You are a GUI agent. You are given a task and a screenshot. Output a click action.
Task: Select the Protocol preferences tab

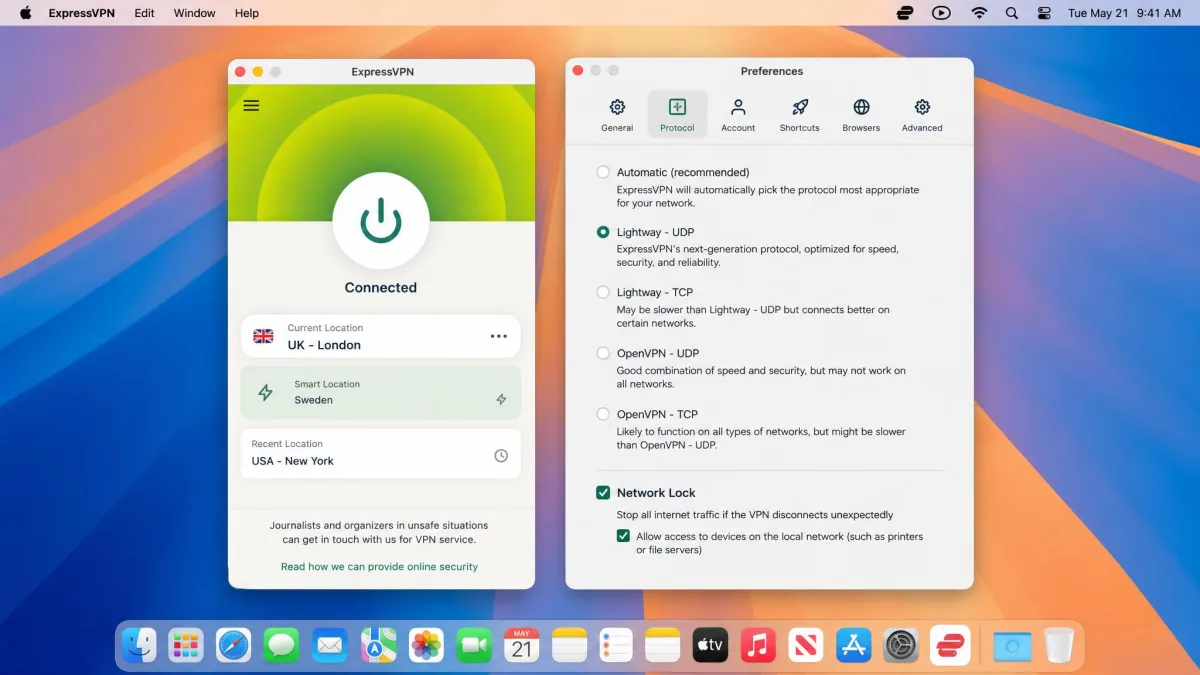[x=677, y=115]
